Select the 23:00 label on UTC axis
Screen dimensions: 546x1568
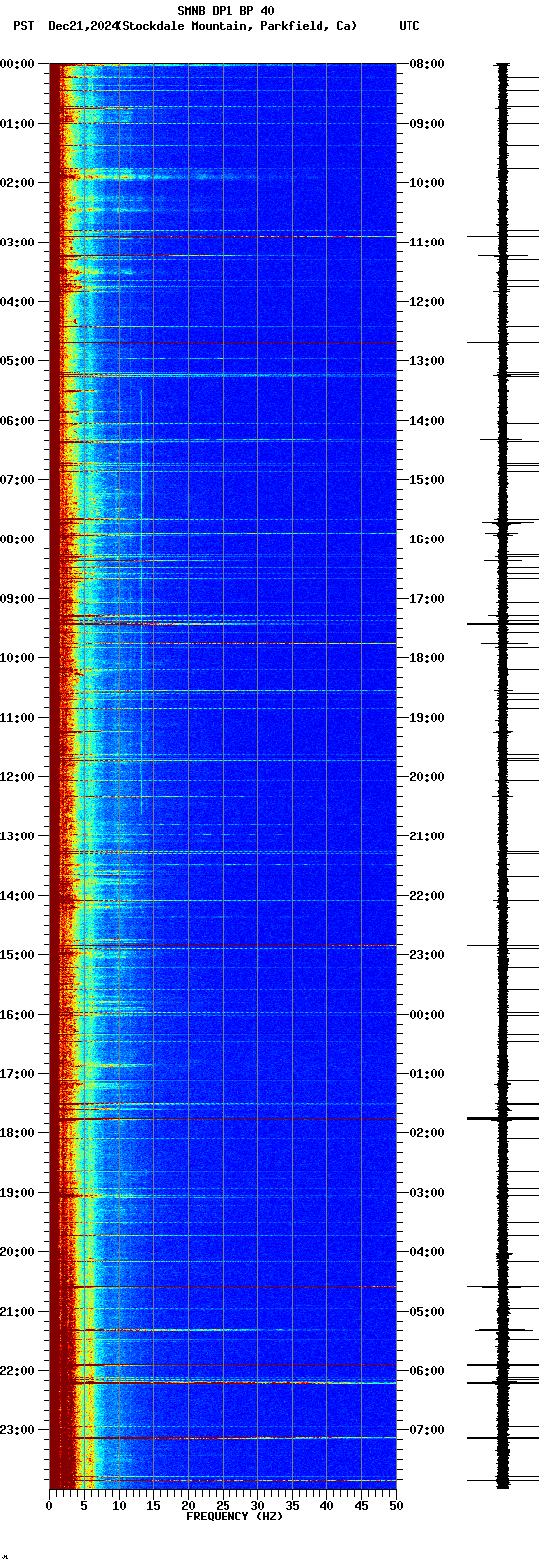427,955
